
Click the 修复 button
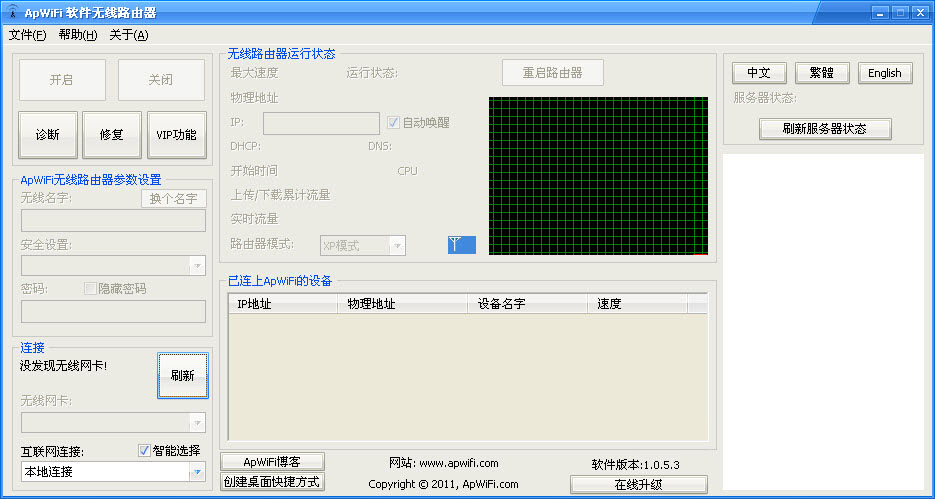click(x=112, y=135)
